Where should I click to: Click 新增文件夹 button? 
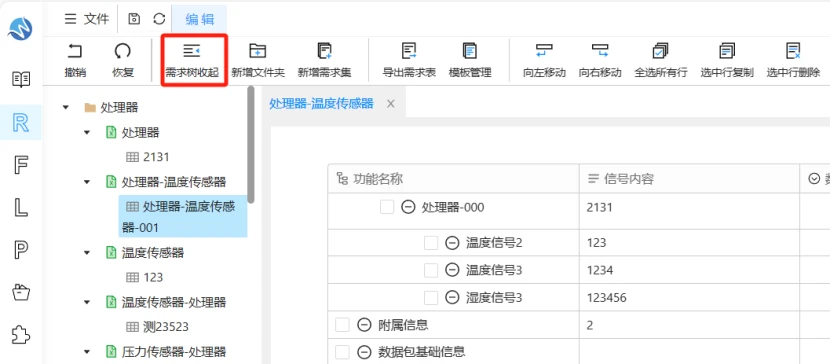click(x=258, y=61)
